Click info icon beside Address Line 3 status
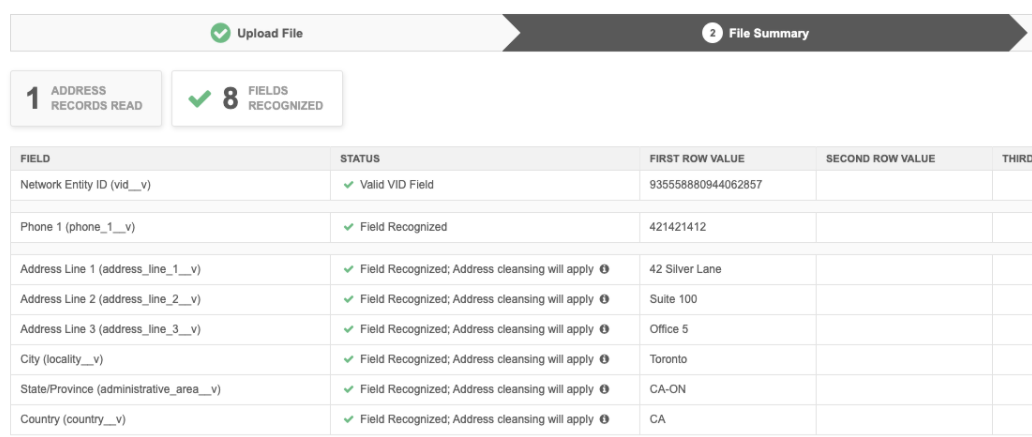 point(604,330)
